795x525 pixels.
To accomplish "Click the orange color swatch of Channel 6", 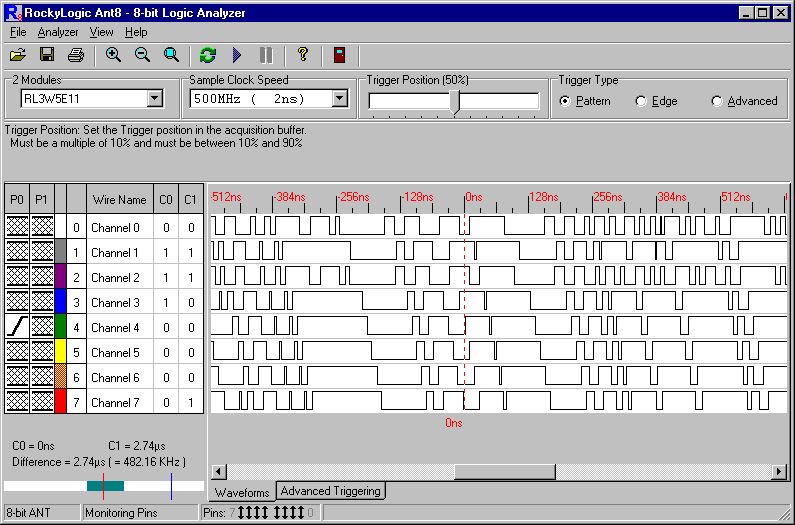I will (x=60, y=377).
